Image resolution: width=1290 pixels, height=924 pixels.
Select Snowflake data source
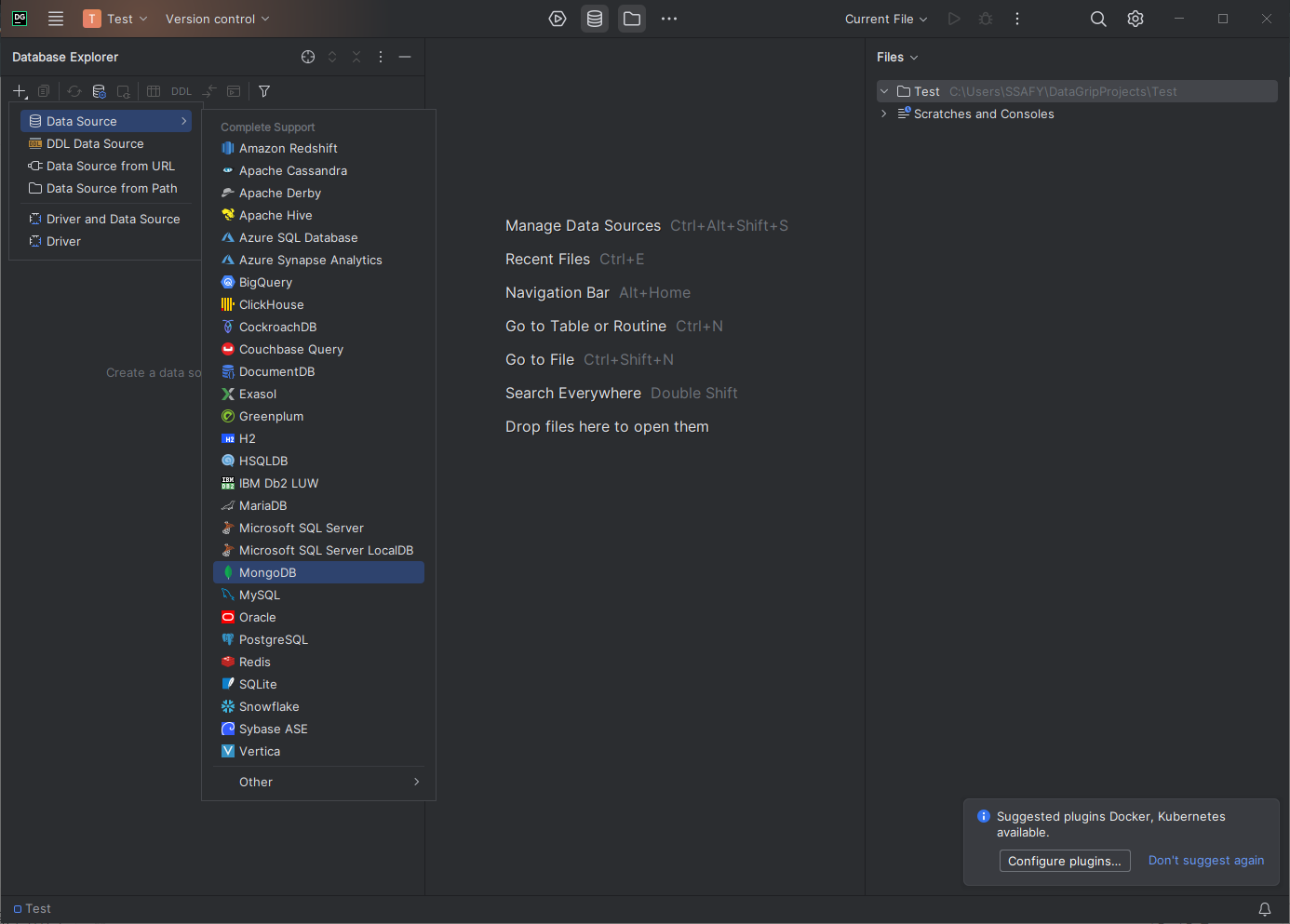[318, 706]
